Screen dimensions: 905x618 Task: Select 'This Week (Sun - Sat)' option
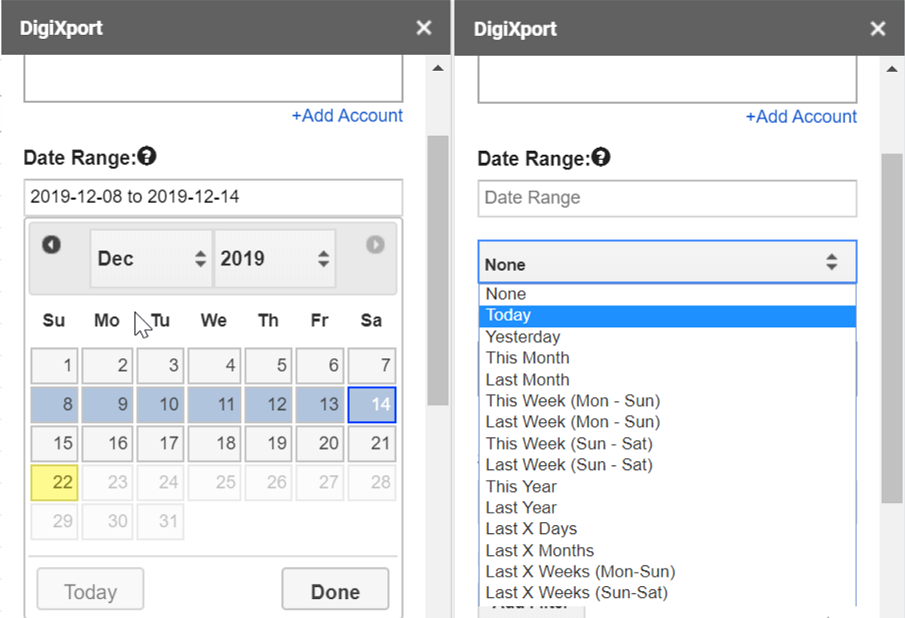pos(667,444)
